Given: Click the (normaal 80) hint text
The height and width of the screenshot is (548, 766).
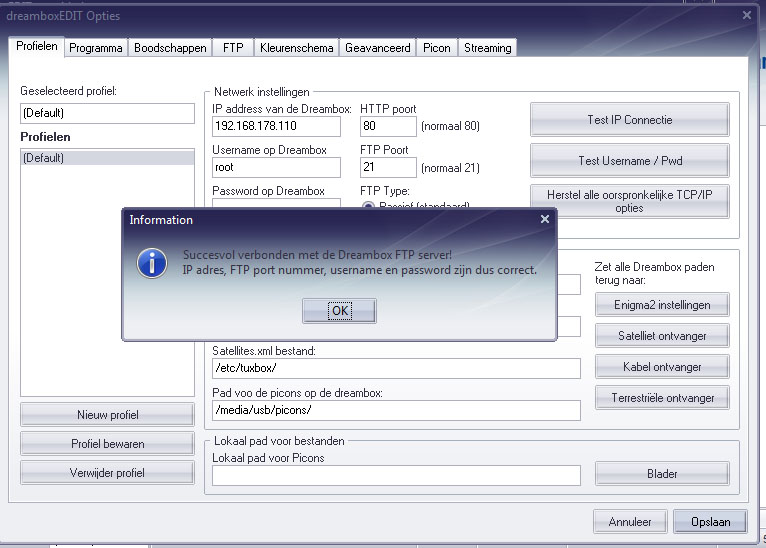Looking at the screenshot, I should (450, 126).
